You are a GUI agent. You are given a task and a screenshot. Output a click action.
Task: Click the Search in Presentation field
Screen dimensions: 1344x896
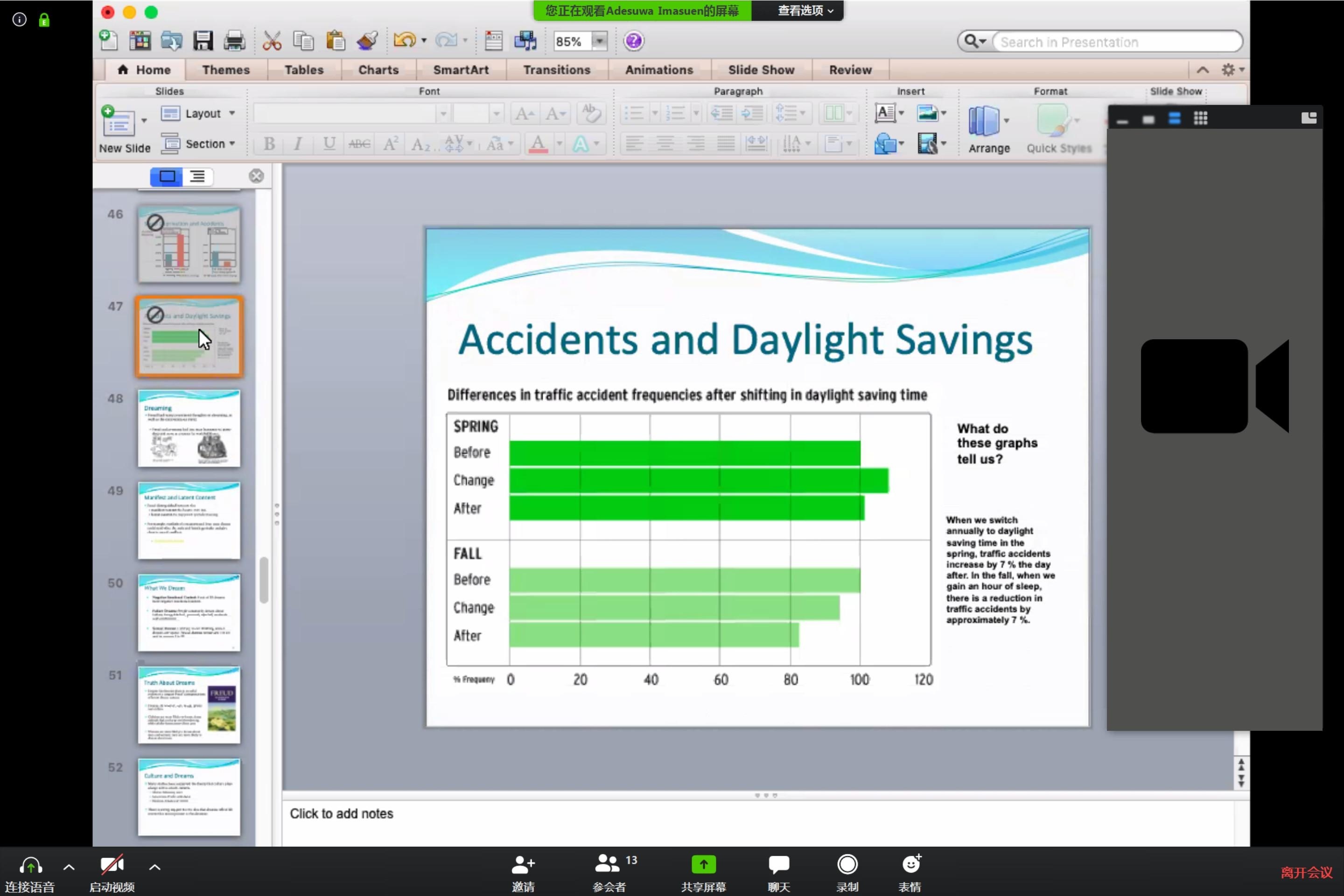tap(1117, 42)
